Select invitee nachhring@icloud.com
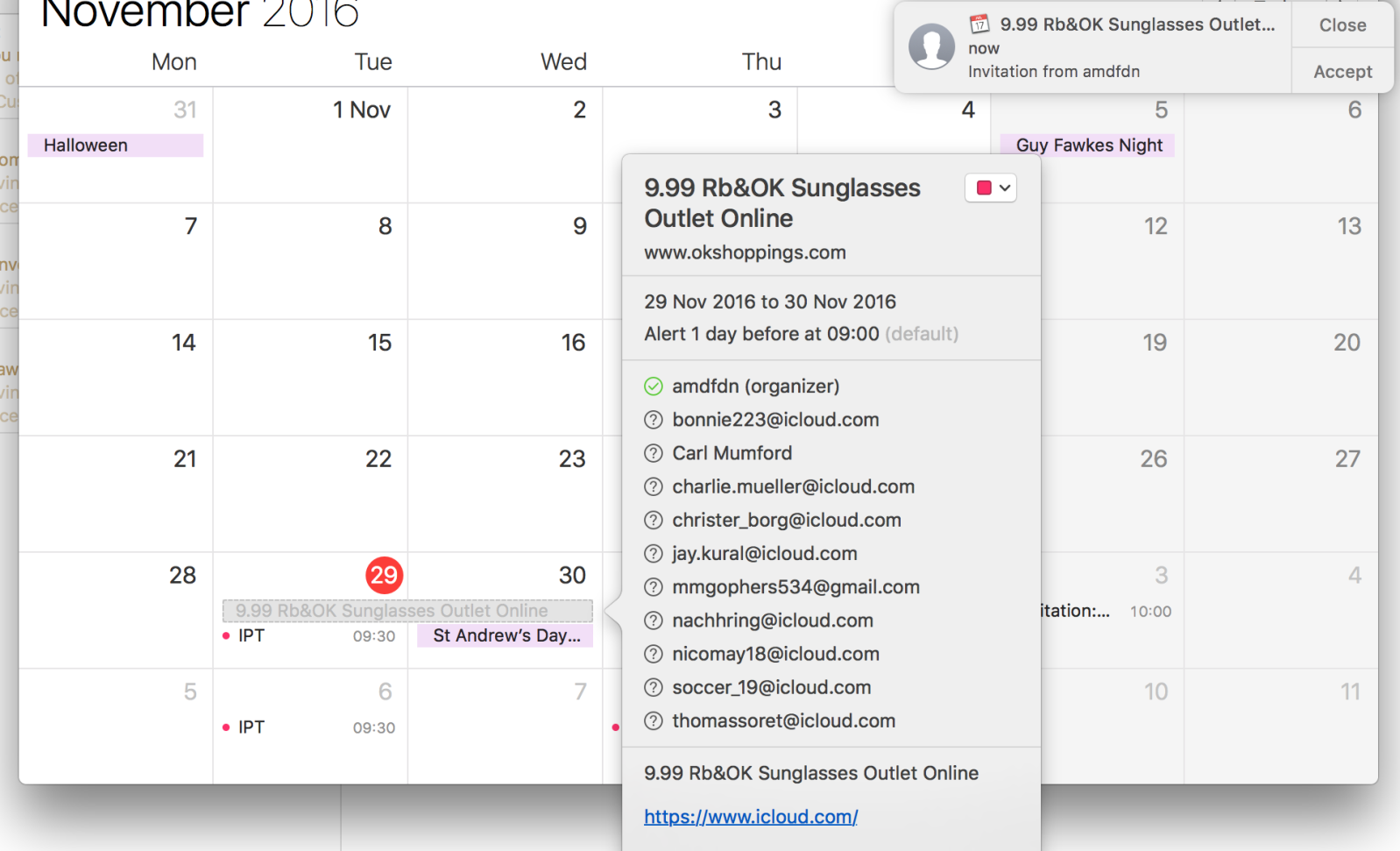This screenshot has height=851, width=1400. point(773,621)
